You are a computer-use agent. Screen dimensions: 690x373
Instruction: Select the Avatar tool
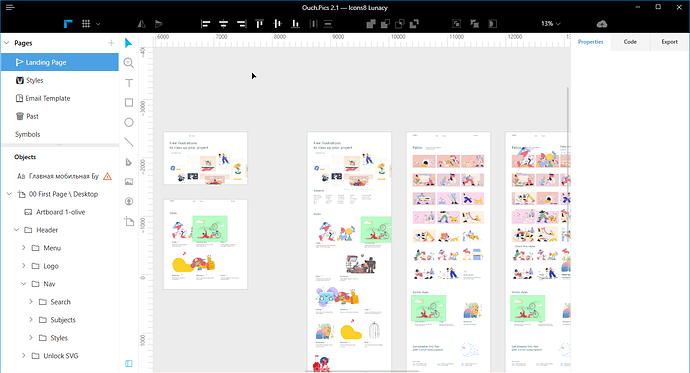click(128, 201)
